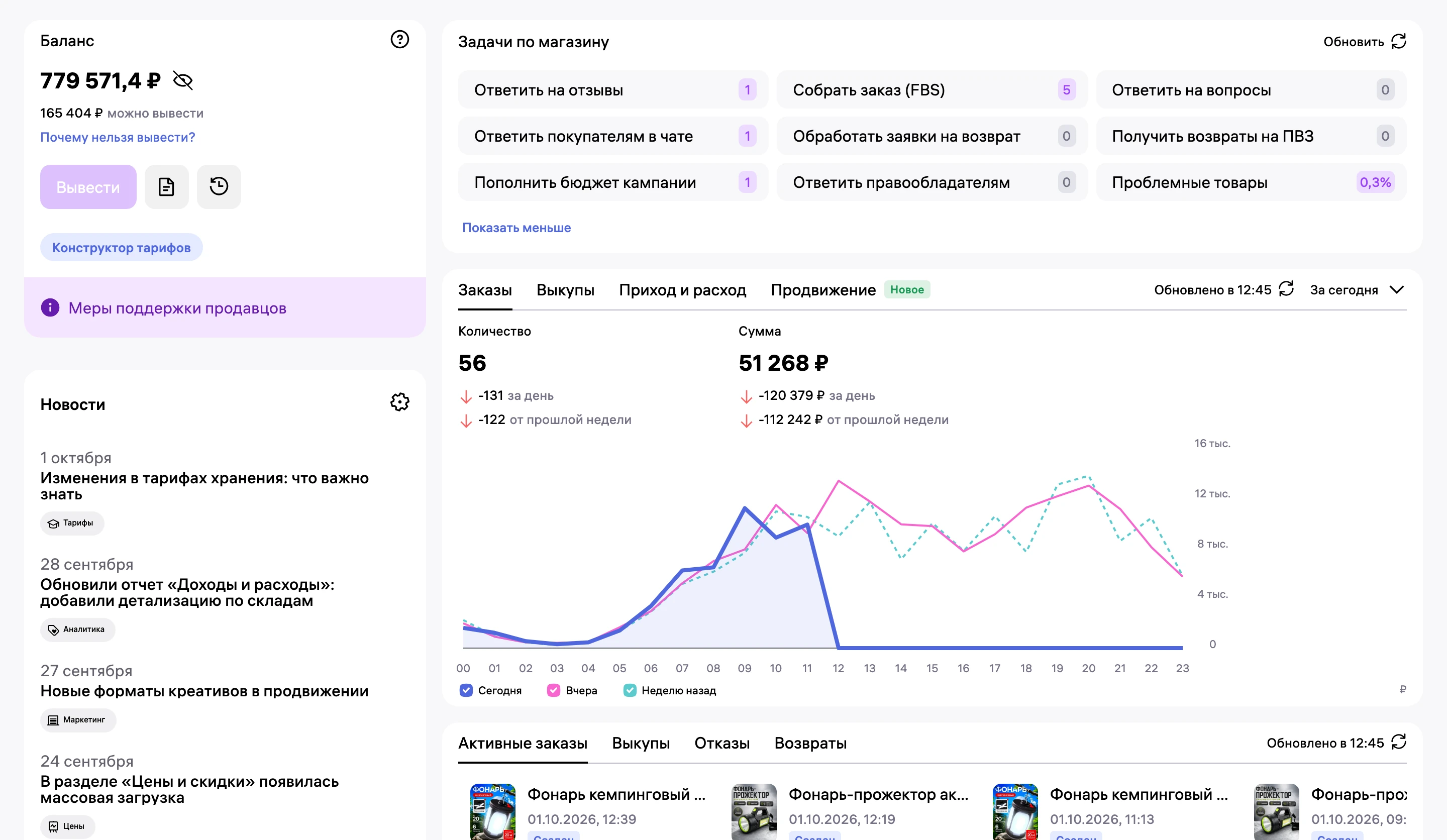The image size is (1447, 840).
Task: Click lantern thumbnail of order 01.10.2026, 12:39
Action: point(493,811)
